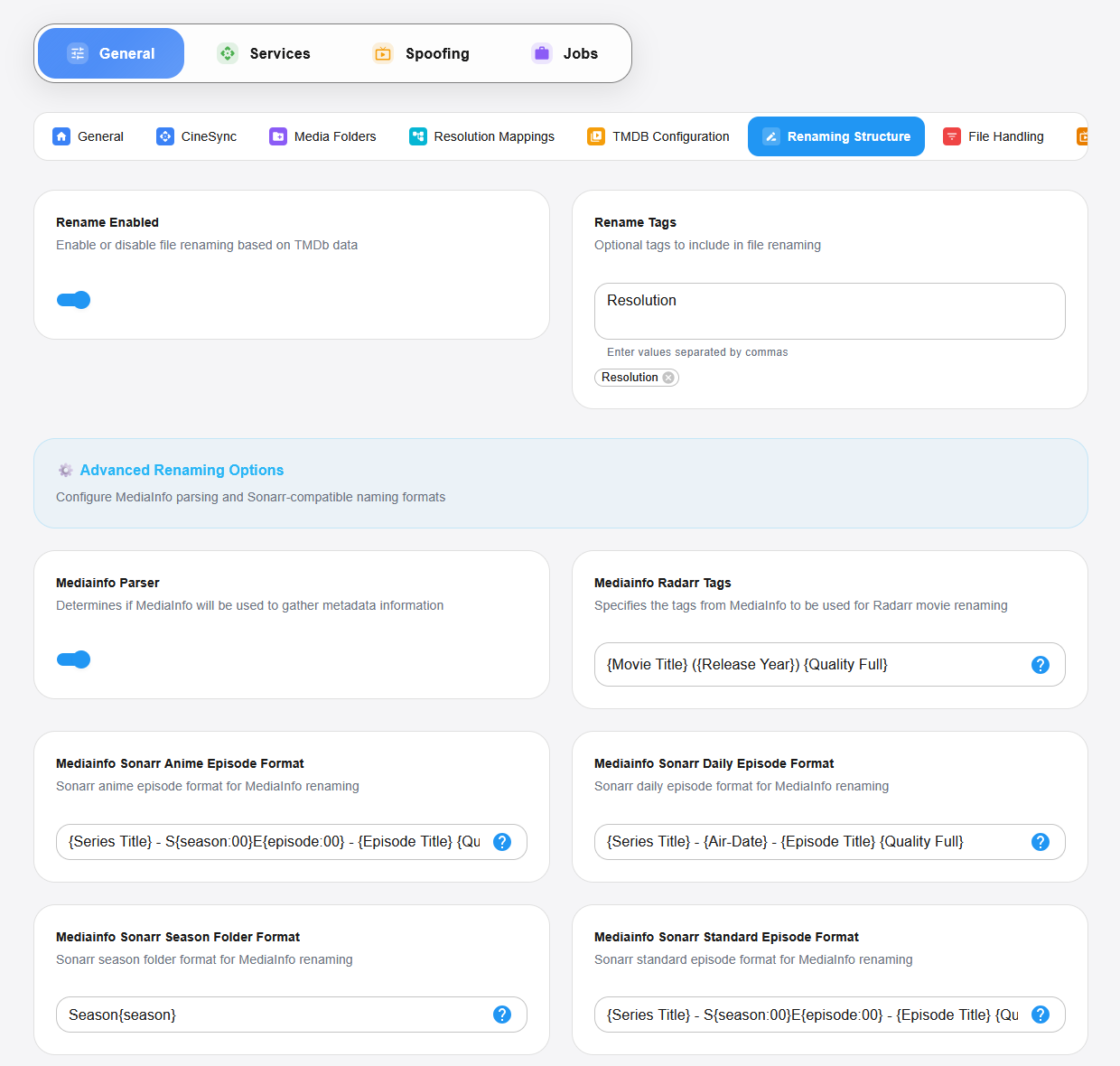Viewport: 1120px width, 1066px height.
Task: Click help icon for Sonarr Anime Episode Format
Action: [x=502, y=842]
